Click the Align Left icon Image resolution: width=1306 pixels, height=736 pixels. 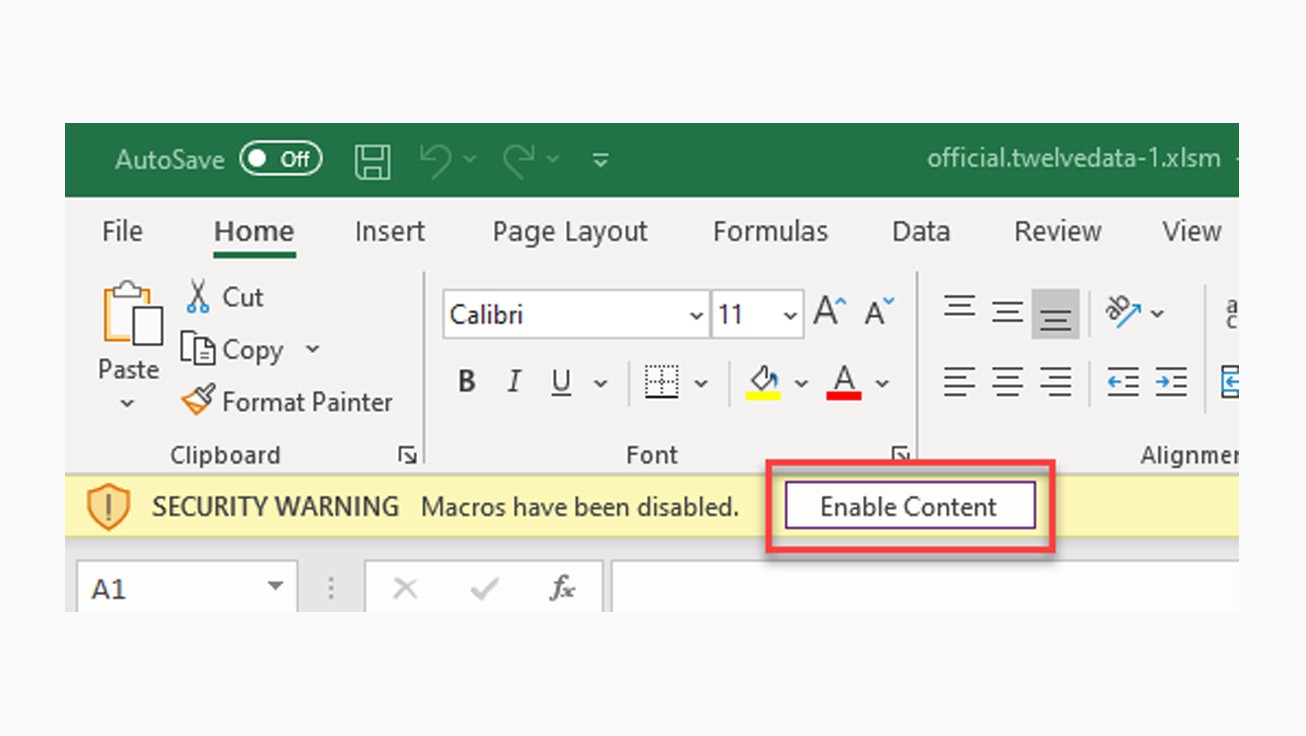click(x=960, y=382)
